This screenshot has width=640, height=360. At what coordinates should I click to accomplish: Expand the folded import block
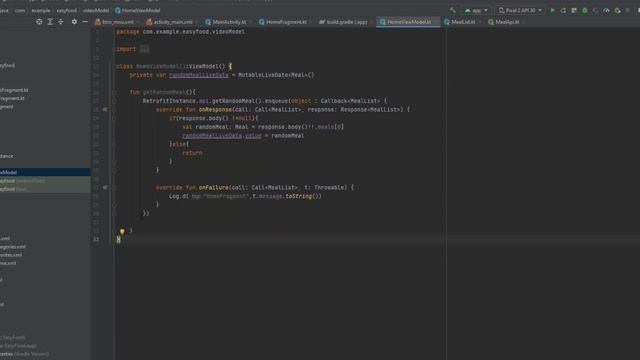coord(144,49)
